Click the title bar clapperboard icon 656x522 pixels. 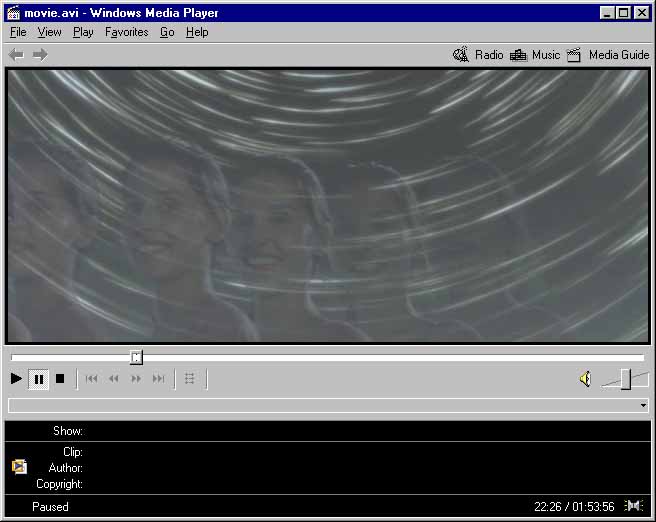click(13, 13)
